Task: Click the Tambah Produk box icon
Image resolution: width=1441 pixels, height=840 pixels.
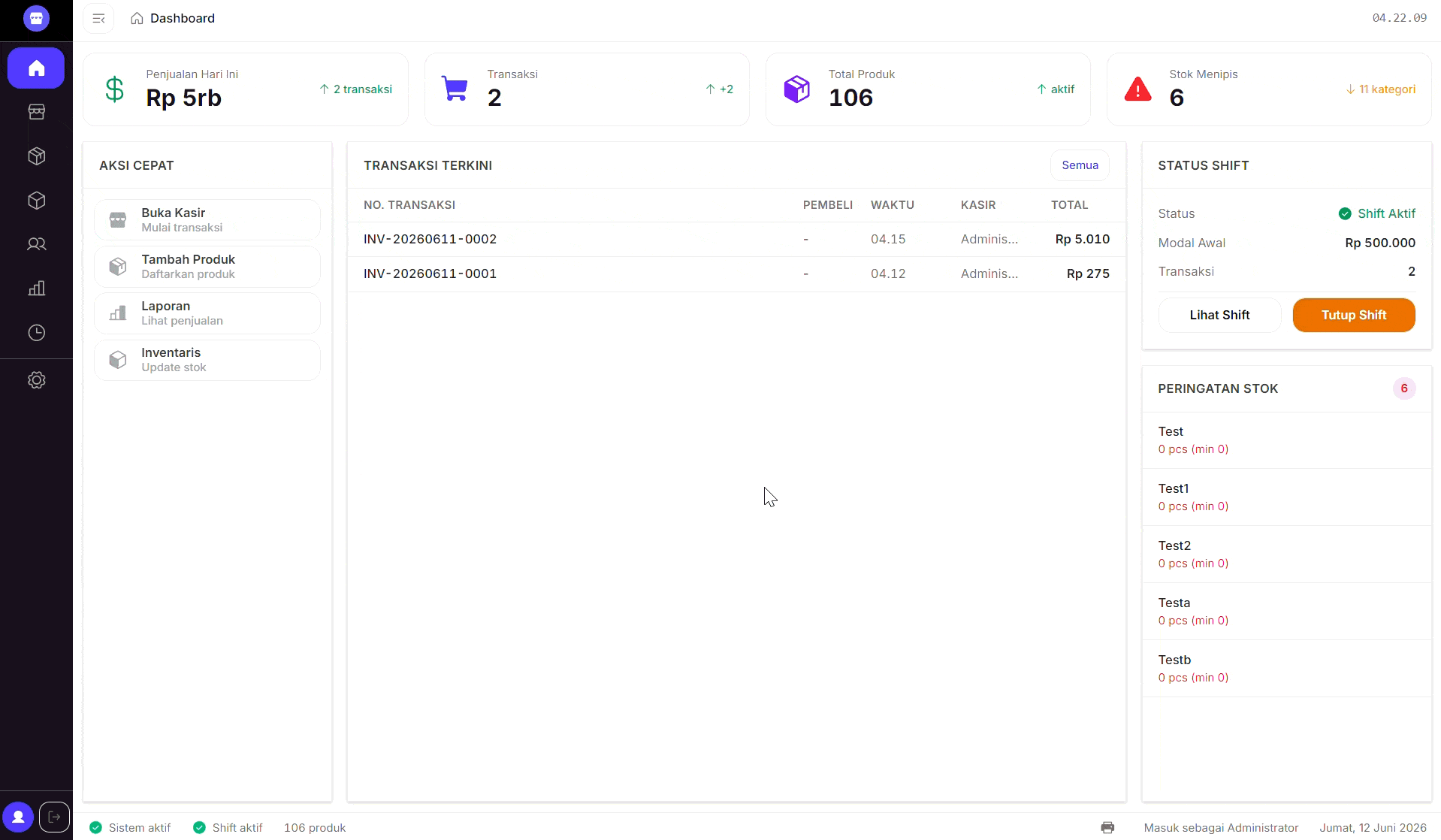Action: (118, 267)
